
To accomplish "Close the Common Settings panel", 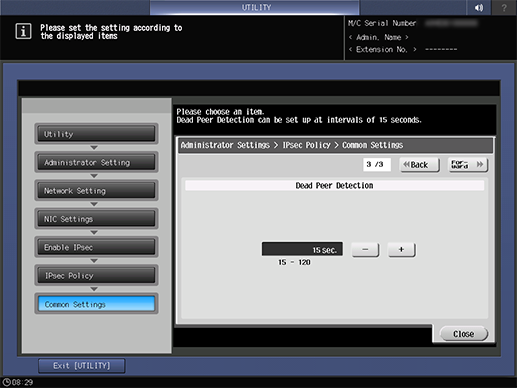I will [x=464, y=334].
